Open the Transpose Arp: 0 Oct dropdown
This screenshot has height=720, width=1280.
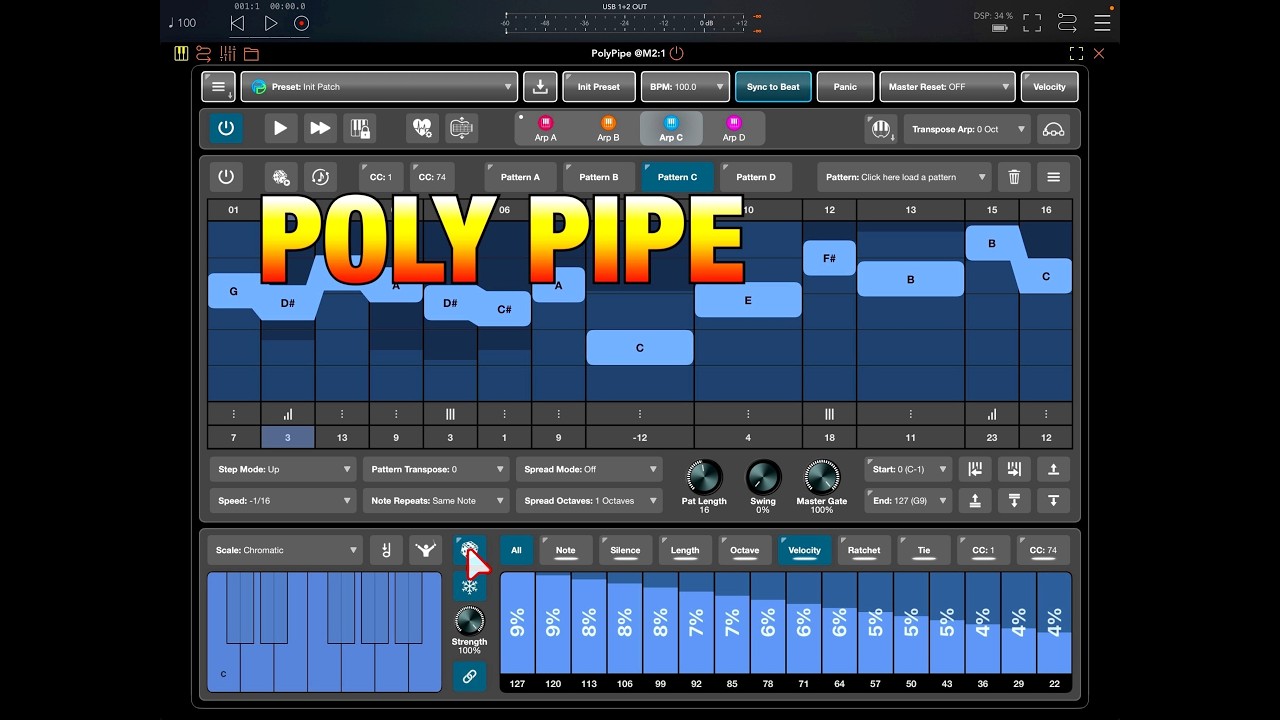click(967, 129)
